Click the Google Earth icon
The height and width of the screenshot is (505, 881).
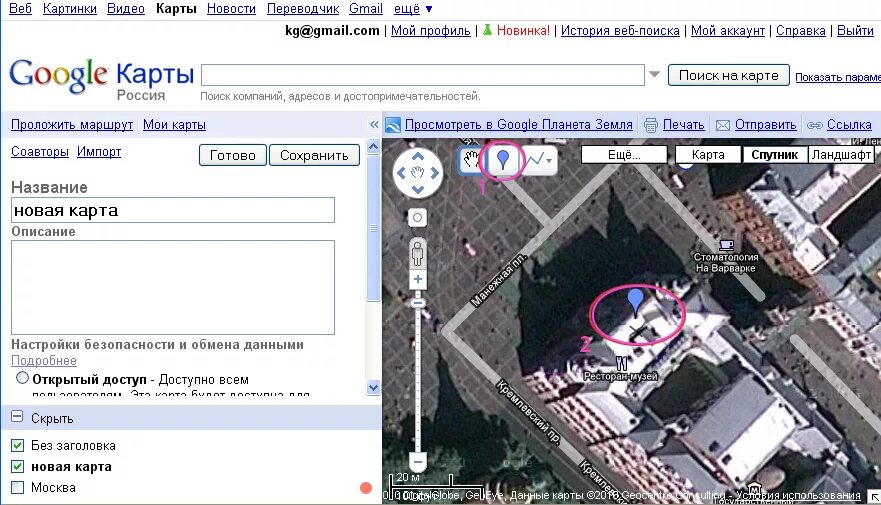tap(393, 125)
